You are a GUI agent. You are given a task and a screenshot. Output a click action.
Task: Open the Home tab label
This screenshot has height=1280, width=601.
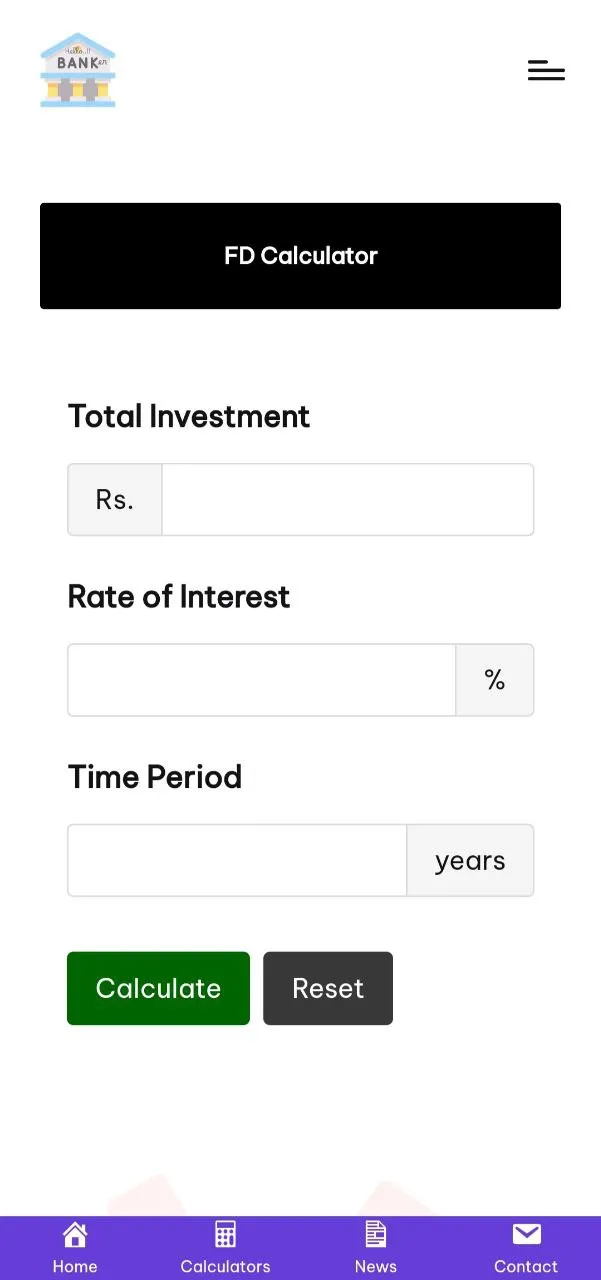(x=75, y=1266)
